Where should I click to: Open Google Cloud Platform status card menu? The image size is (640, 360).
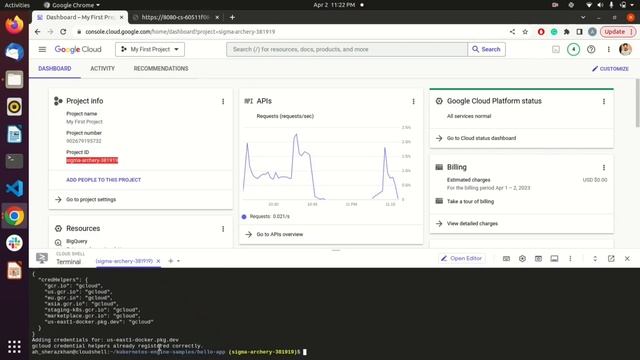(604, 101)
